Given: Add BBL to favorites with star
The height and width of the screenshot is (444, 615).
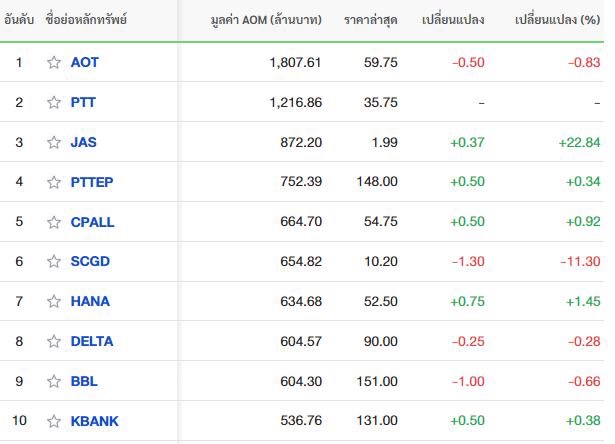Looking at the screenshot, I should (54, 381).
